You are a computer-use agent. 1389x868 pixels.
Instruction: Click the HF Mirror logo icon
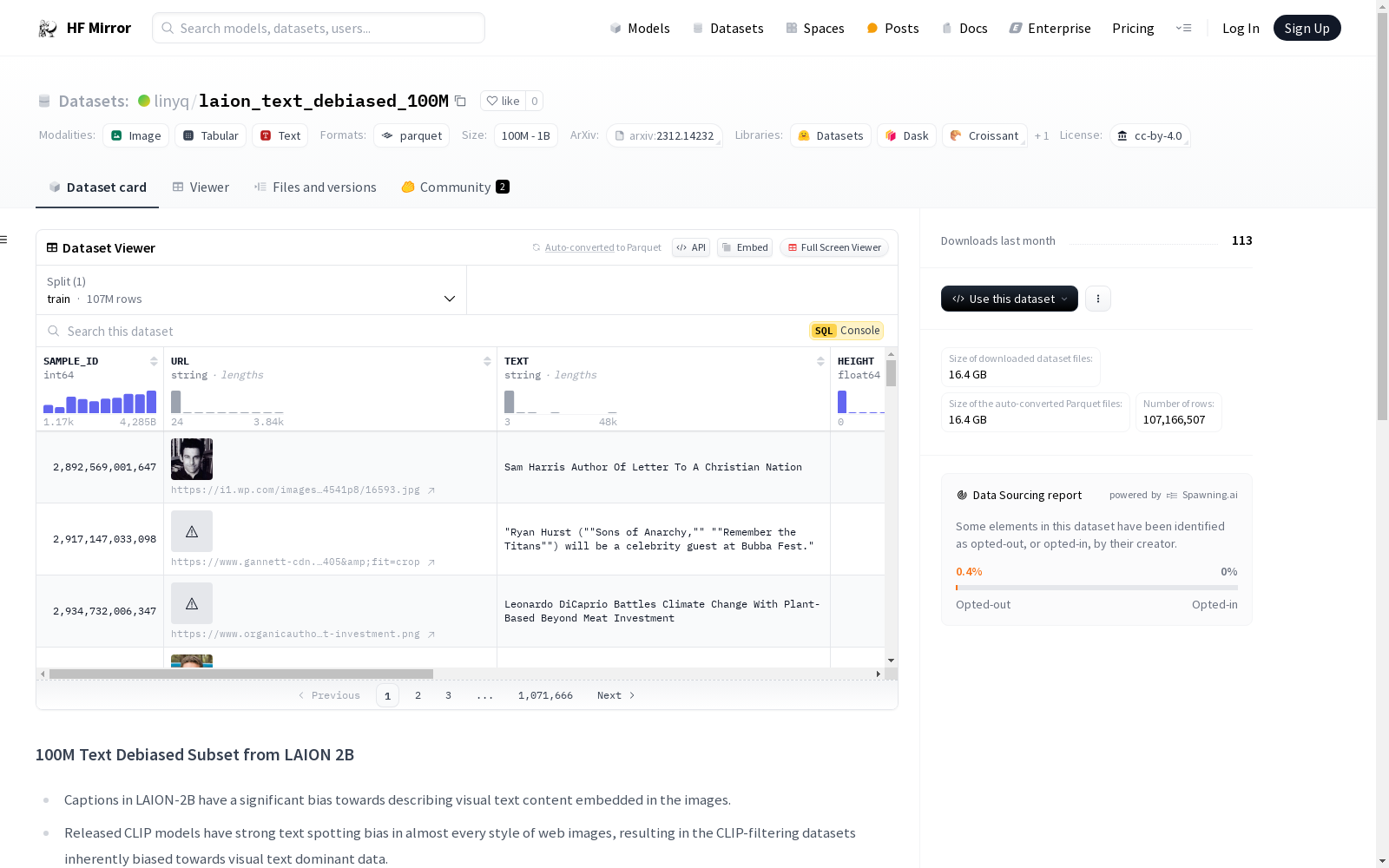[48, 29]
